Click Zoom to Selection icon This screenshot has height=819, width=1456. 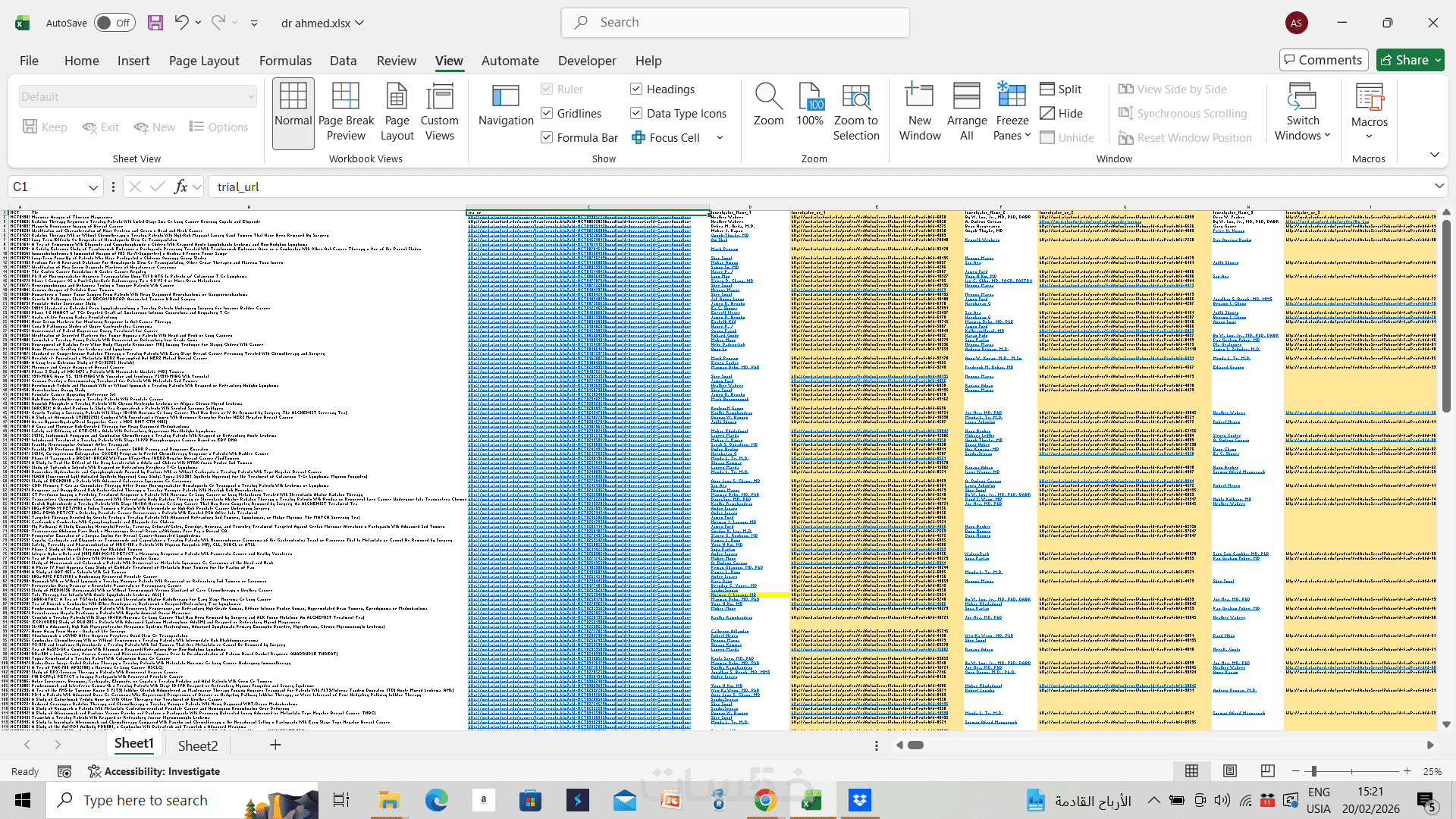point(856,97)
